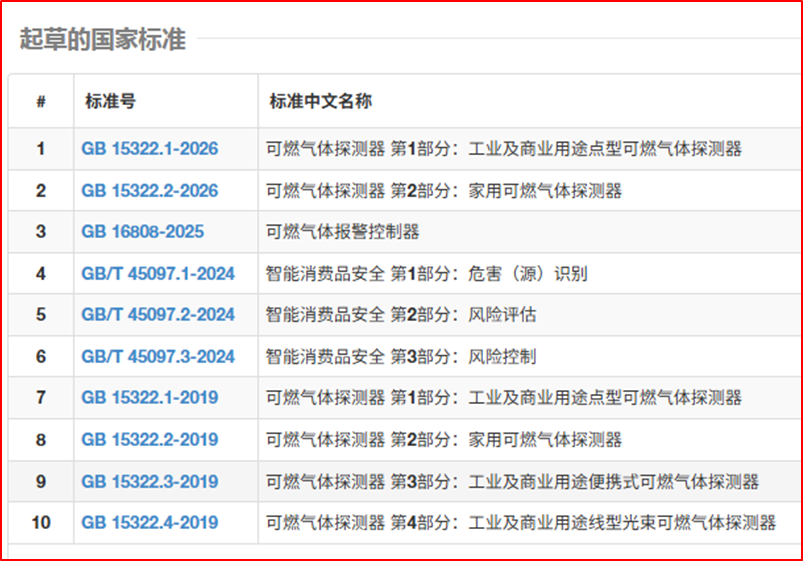Click the 标准号 column header

pyautogui.click(x=110, y=101)
